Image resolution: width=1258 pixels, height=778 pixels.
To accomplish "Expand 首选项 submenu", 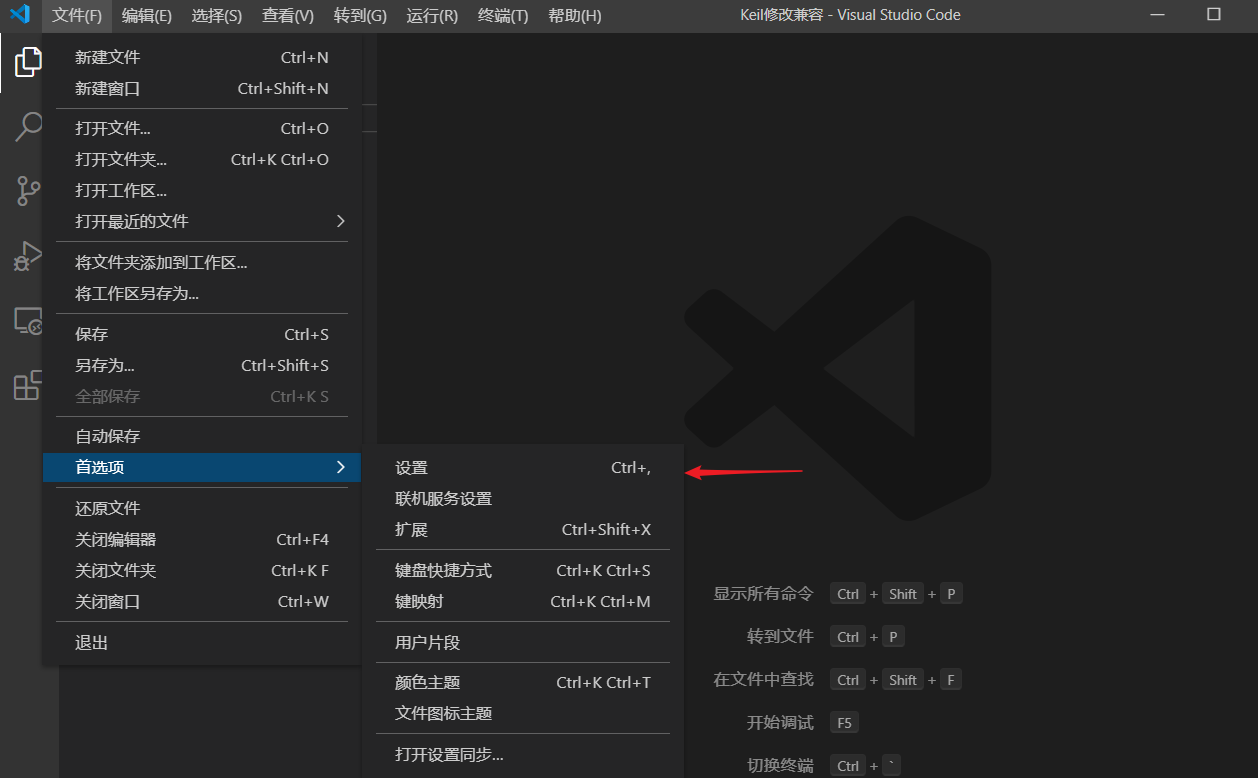I will coord(202,468).
